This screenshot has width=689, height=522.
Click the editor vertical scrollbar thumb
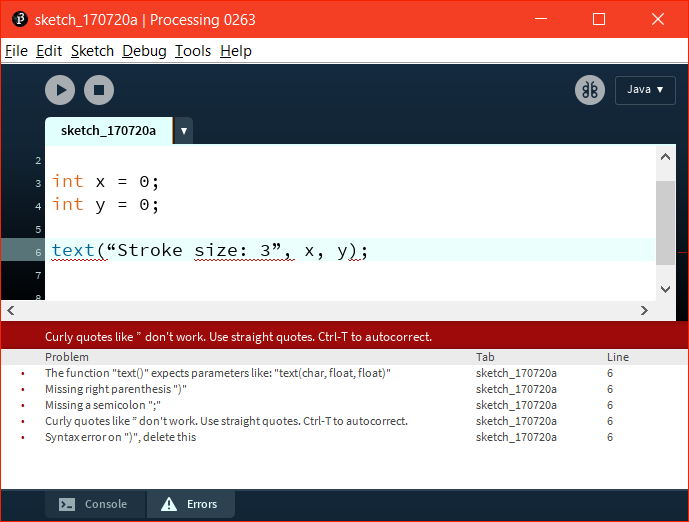pos(665,223)
